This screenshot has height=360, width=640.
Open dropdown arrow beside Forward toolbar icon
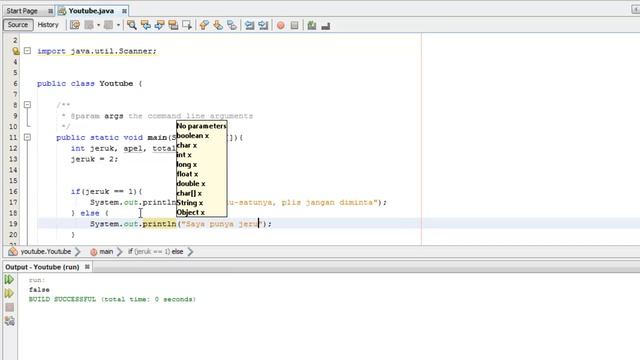click(x=118, y=25)
